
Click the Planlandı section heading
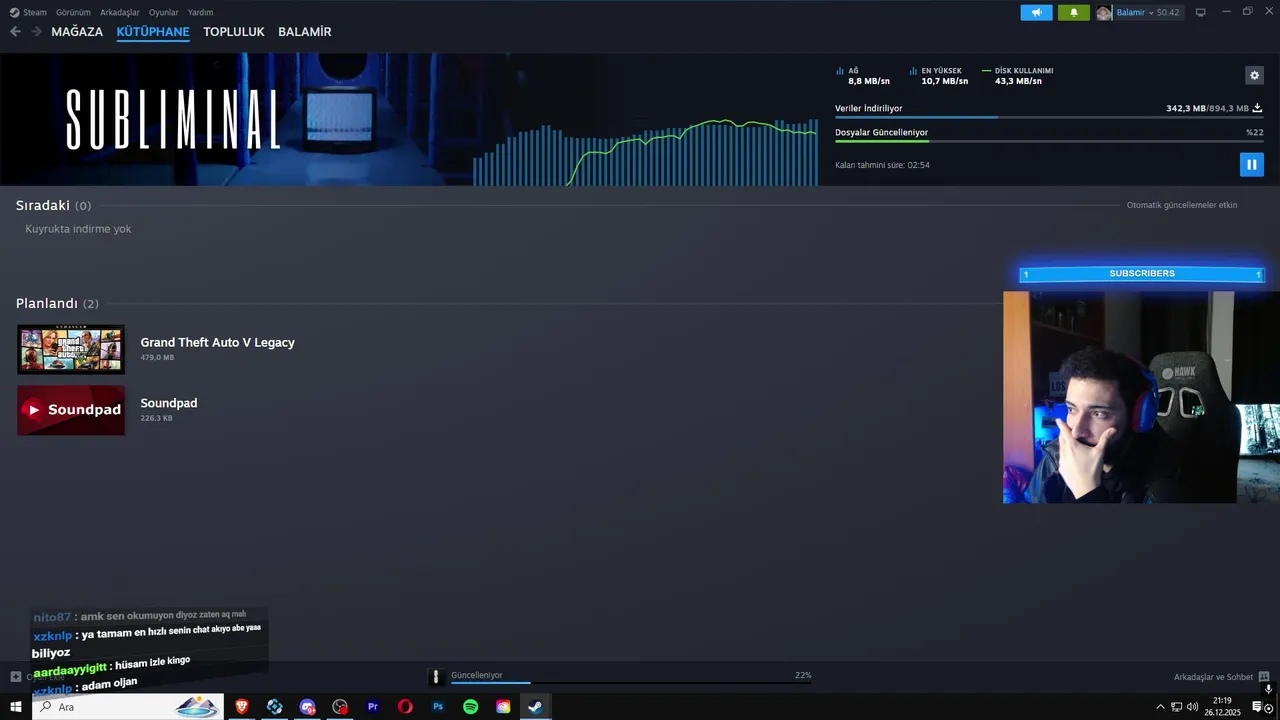(57, 303)
